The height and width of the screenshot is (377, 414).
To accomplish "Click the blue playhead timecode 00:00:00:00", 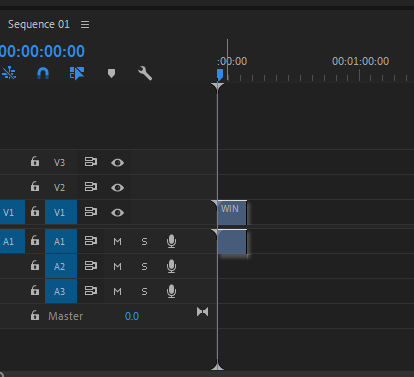I will click(42, 51).
